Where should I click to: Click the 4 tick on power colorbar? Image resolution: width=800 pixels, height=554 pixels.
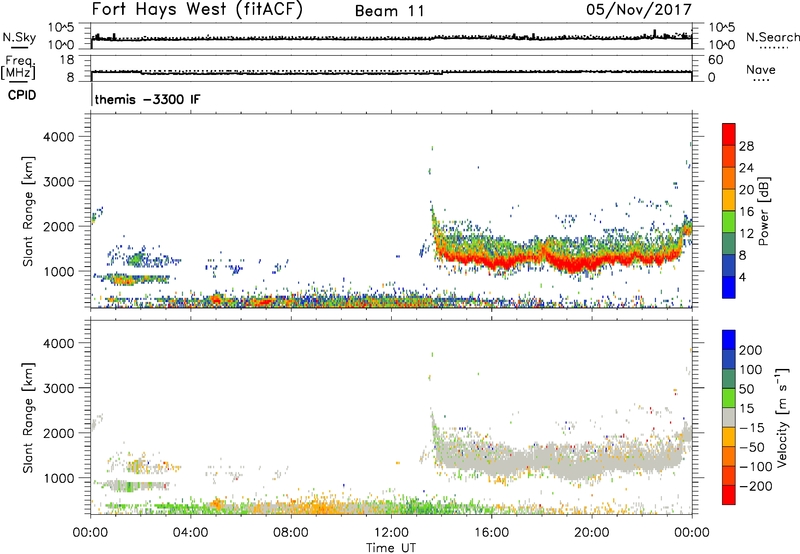743,277
